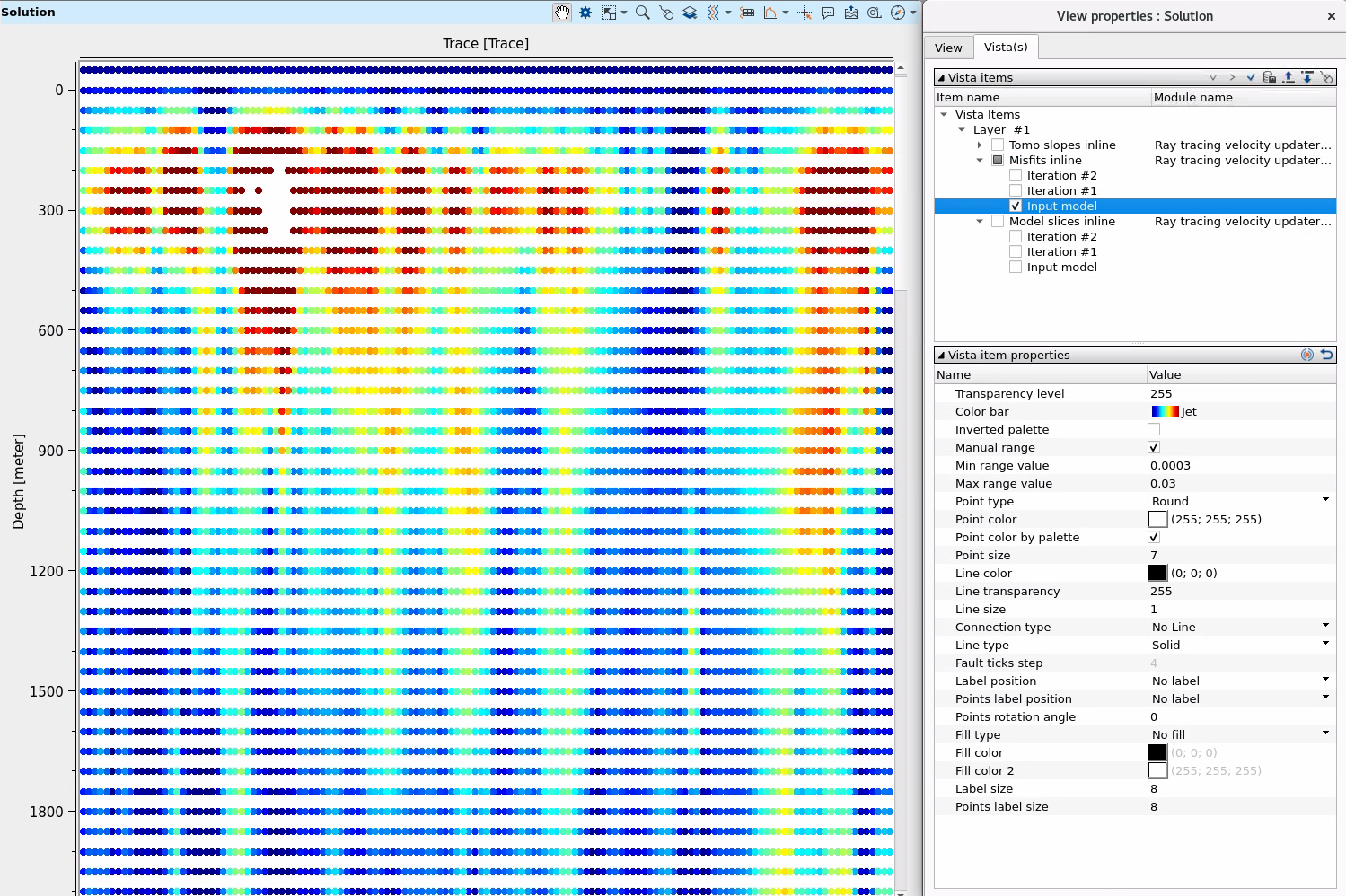The width and height of the screenshot is (1346, 896).
Task: Close the View properties panel
Action: pos(1331,16)
